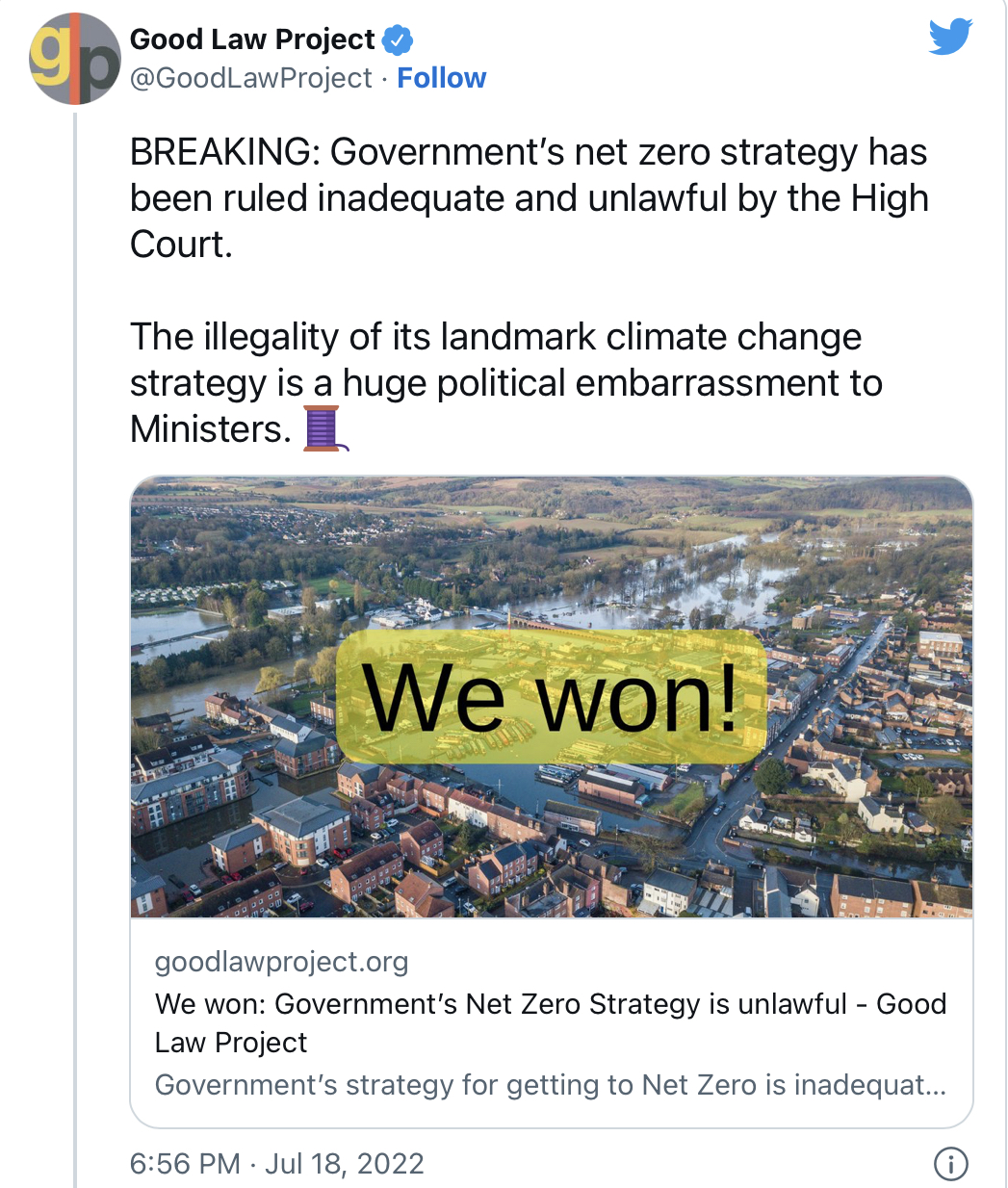1008x1188 pixels.
Task: Open the Good Law Project profile avatar
Action: (x=74, y=59)
